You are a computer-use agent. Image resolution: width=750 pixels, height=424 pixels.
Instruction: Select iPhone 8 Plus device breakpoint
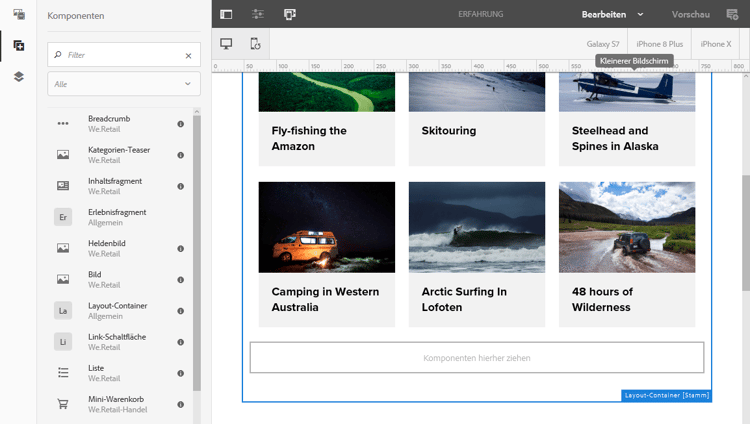click(659, 44)
